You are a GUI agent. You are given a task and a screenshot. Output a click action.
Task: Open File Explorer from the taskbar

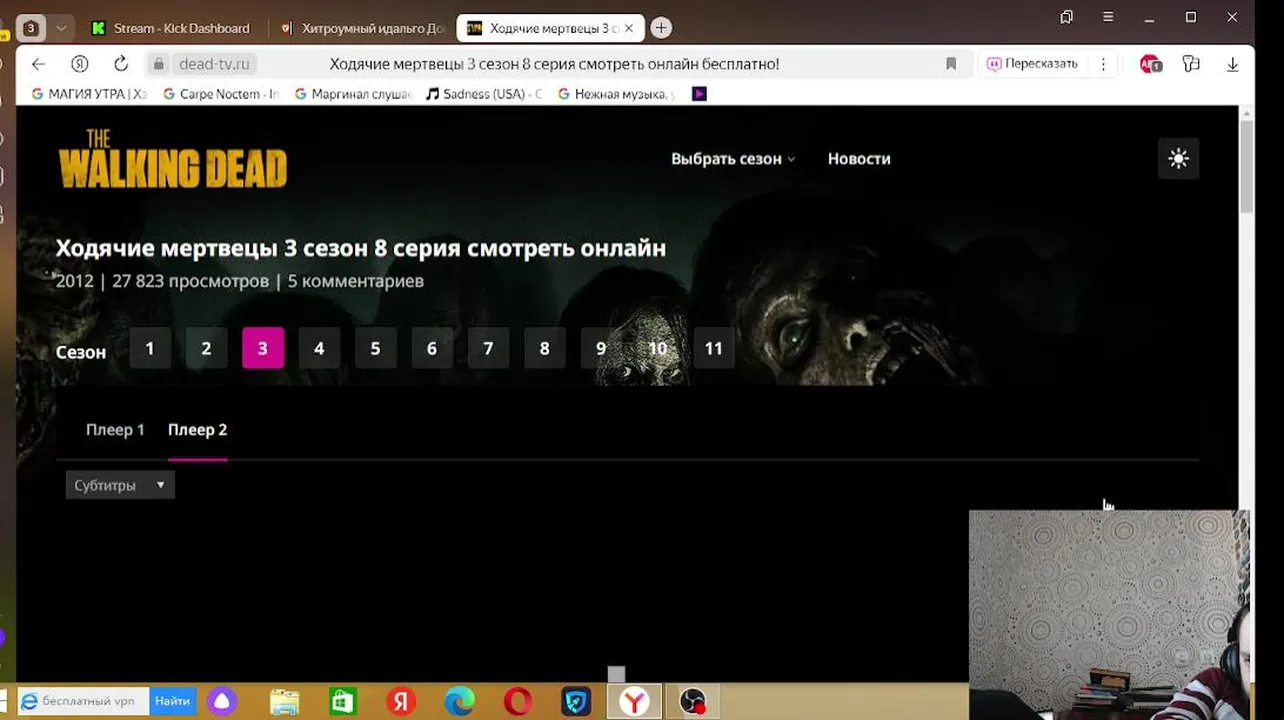(285, 702)
